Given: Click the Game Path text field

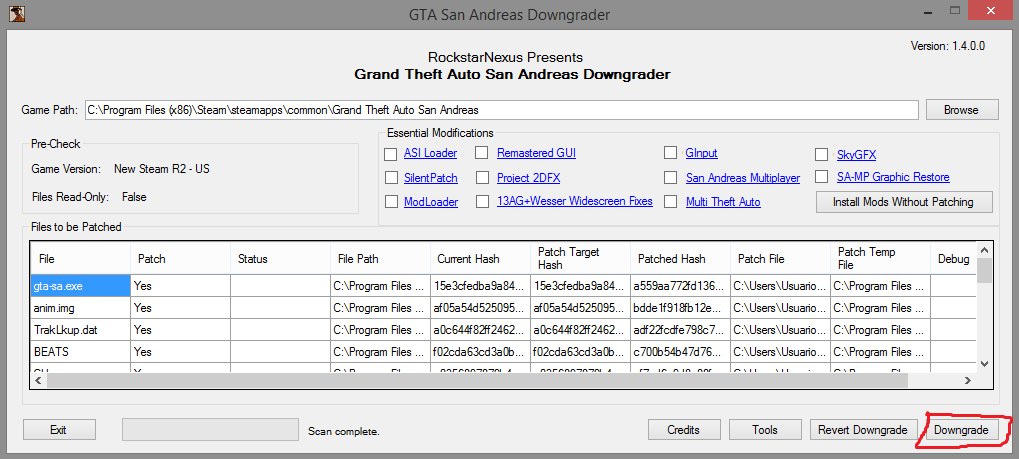Looking at the screenshot, I should (500, 109).
